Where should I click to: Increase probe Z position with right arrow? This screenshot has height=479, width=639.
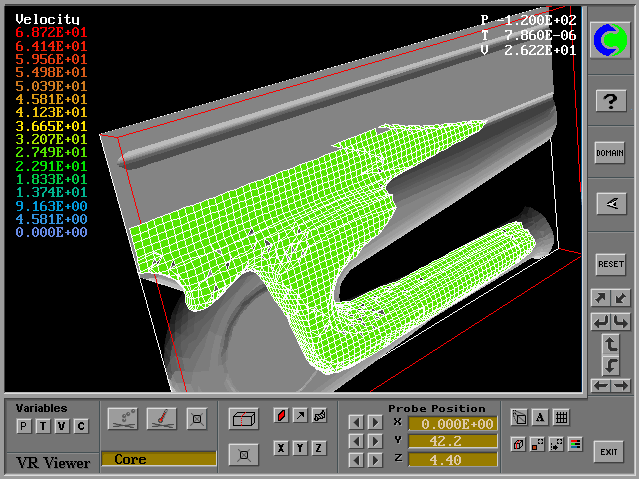click(375, 460)
